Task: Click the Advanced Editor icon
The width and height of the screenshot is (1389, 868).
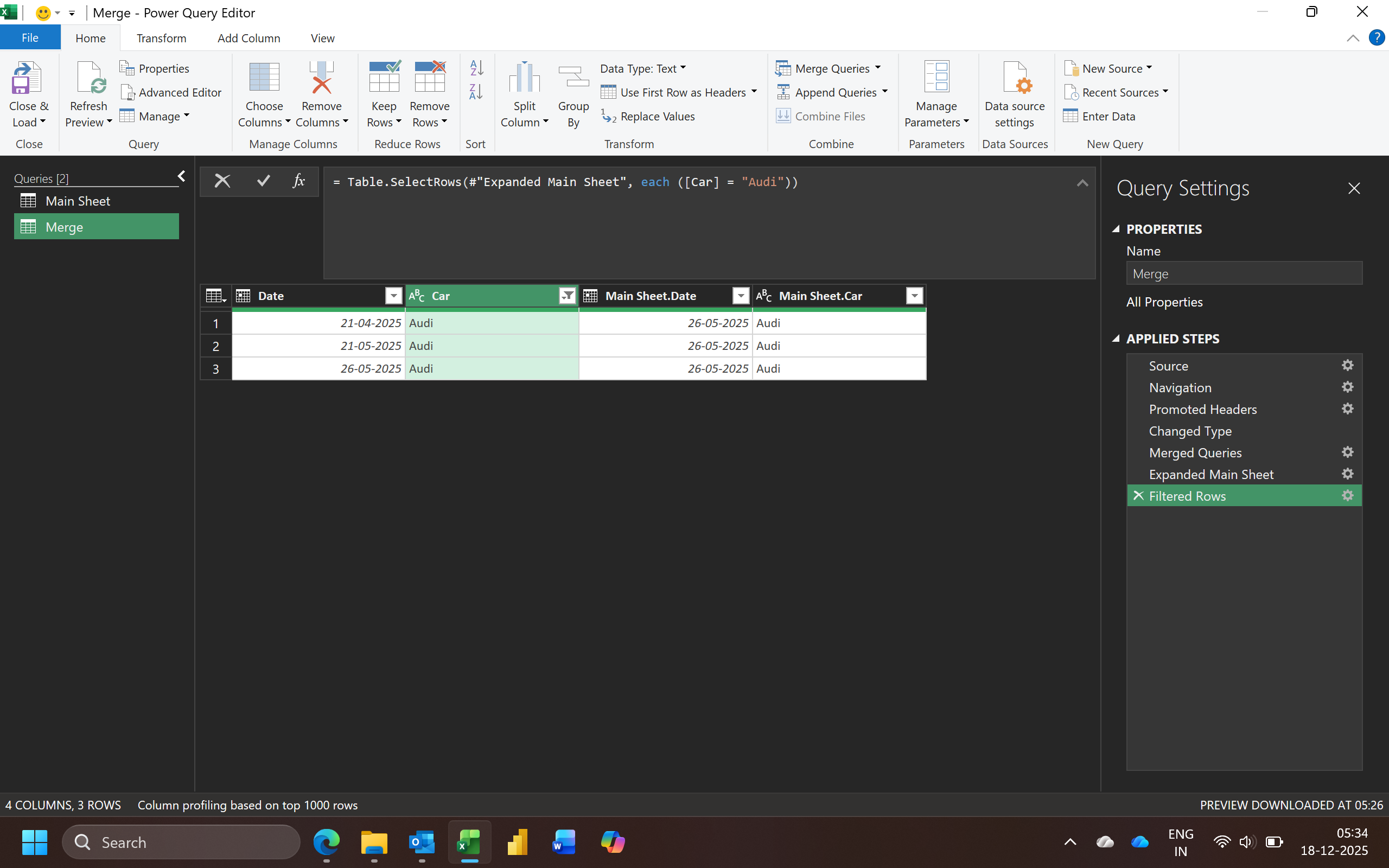Action: point(128,92)
